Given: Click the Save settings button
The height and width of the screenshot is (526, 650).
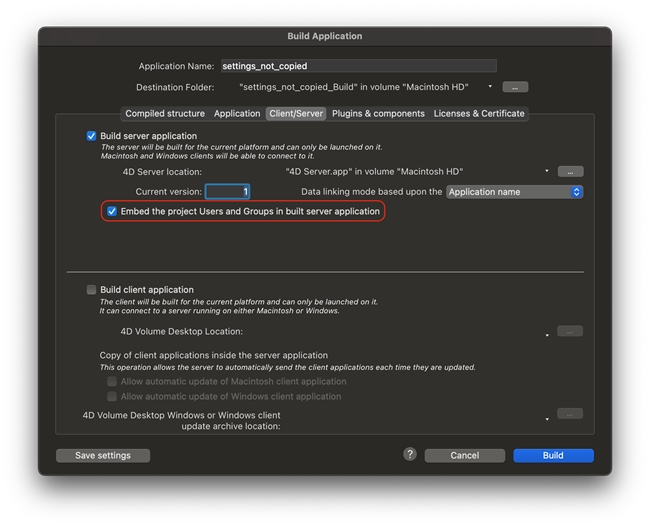Looking at the screenshot, I should pos(102,455).
